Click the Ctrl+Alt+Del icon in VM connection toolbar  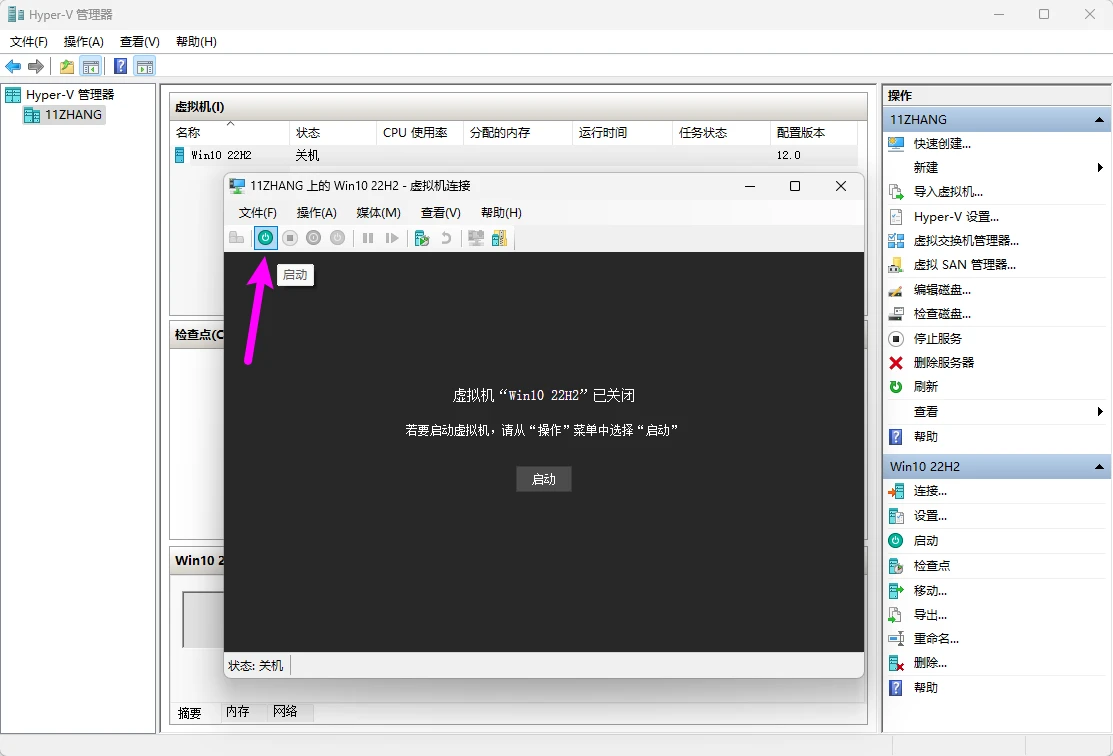tap(236, 238)
